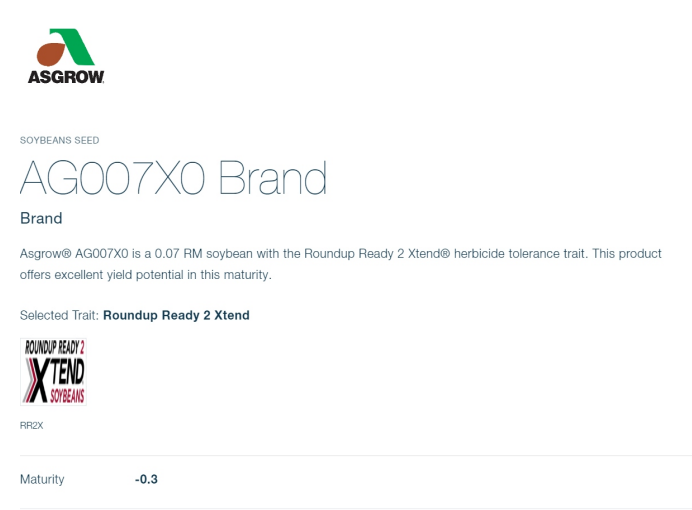Click the herbicide tolerance trait phrase
This screenshot has height=510, width=692.
click(519, 254)
